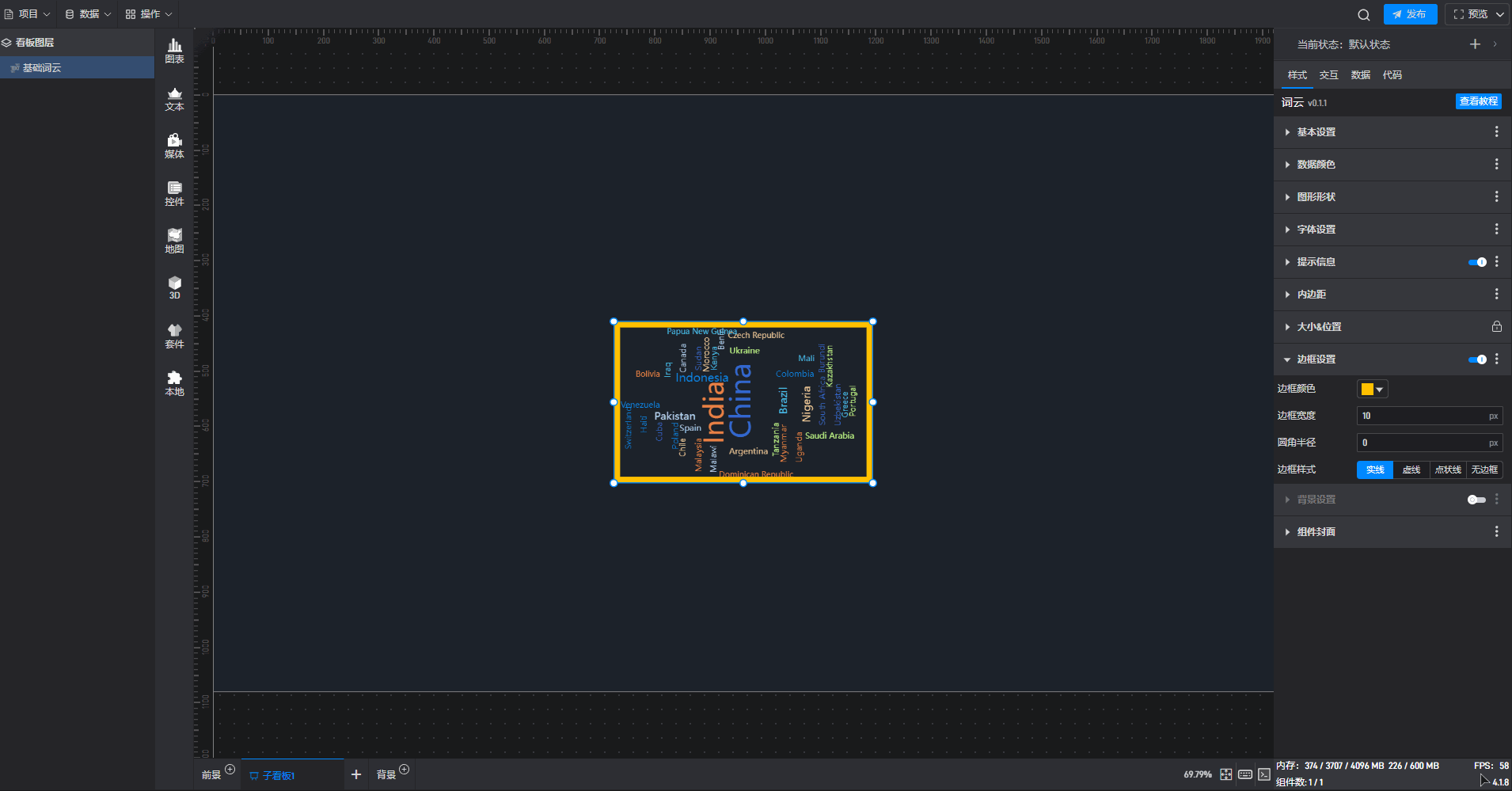
Task: Click the search magnifier icon in top bar
Action: pyautogui.click(x=1363, y=14)
